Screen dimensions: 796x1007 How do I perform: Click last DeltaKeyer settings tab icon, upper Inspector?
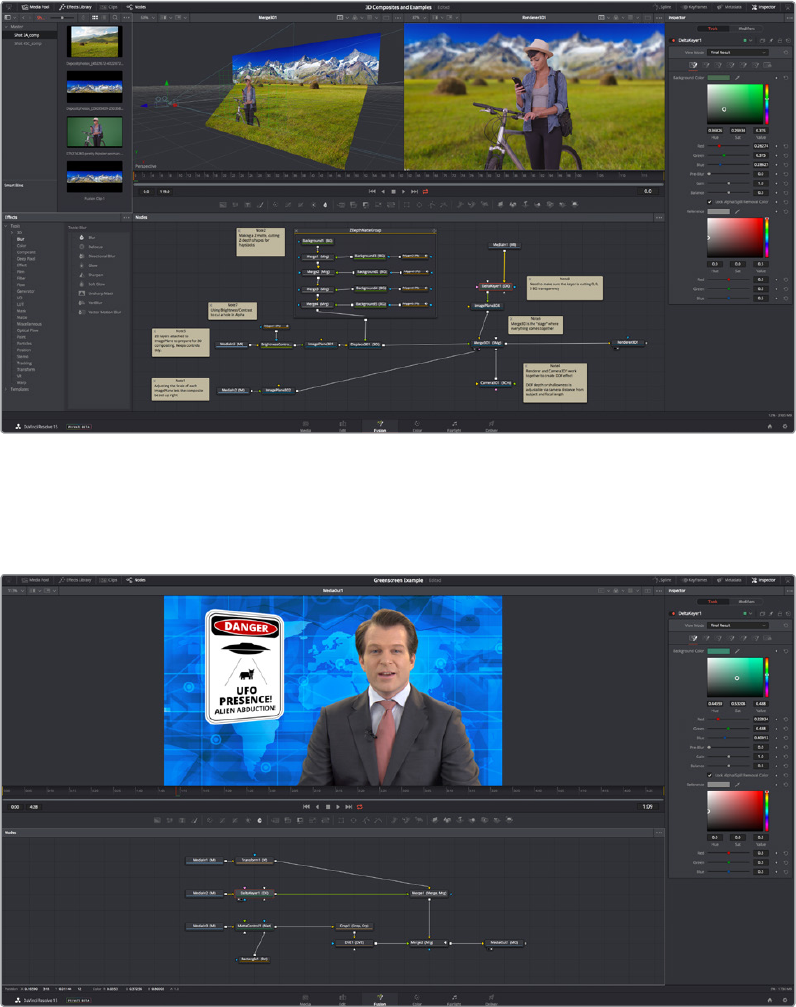coord(767,65)
